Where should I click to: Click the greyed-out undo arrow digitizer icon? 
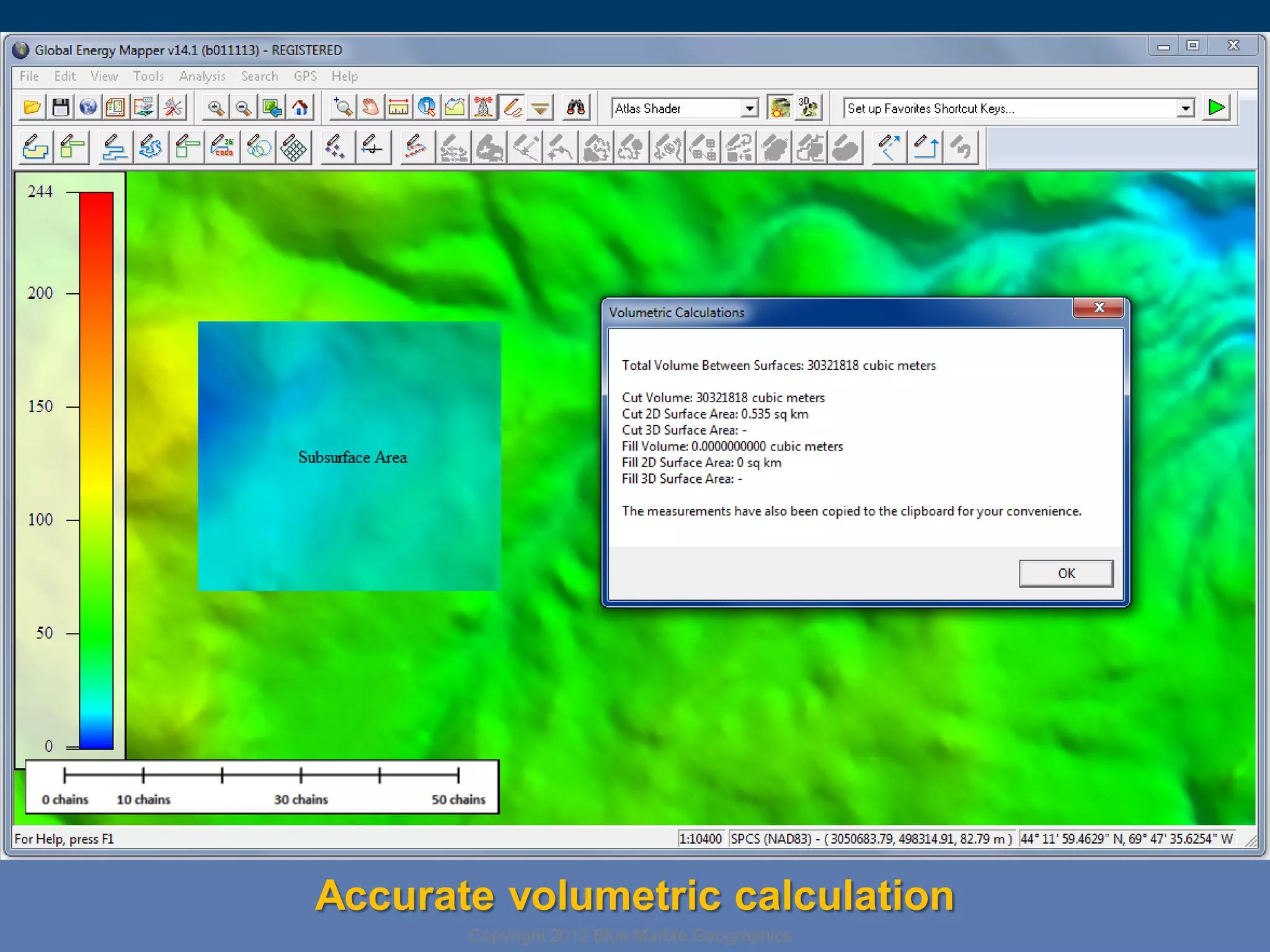coord(961,148)
